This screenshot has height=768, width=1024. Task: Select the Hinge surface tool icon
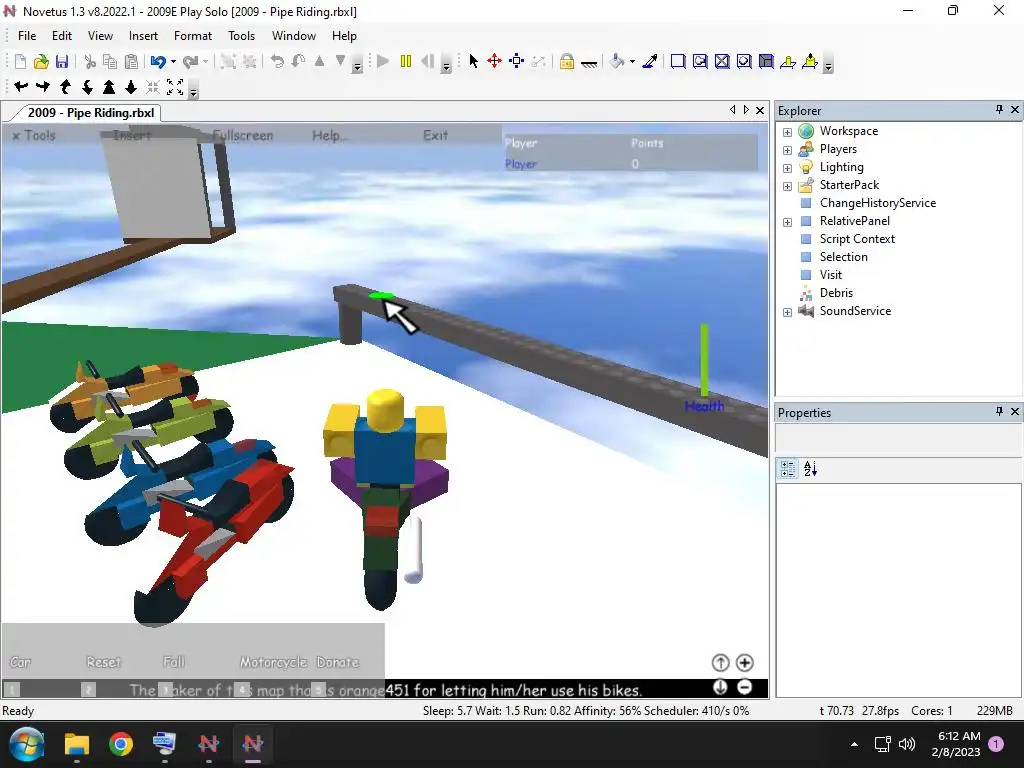point(788,61)
